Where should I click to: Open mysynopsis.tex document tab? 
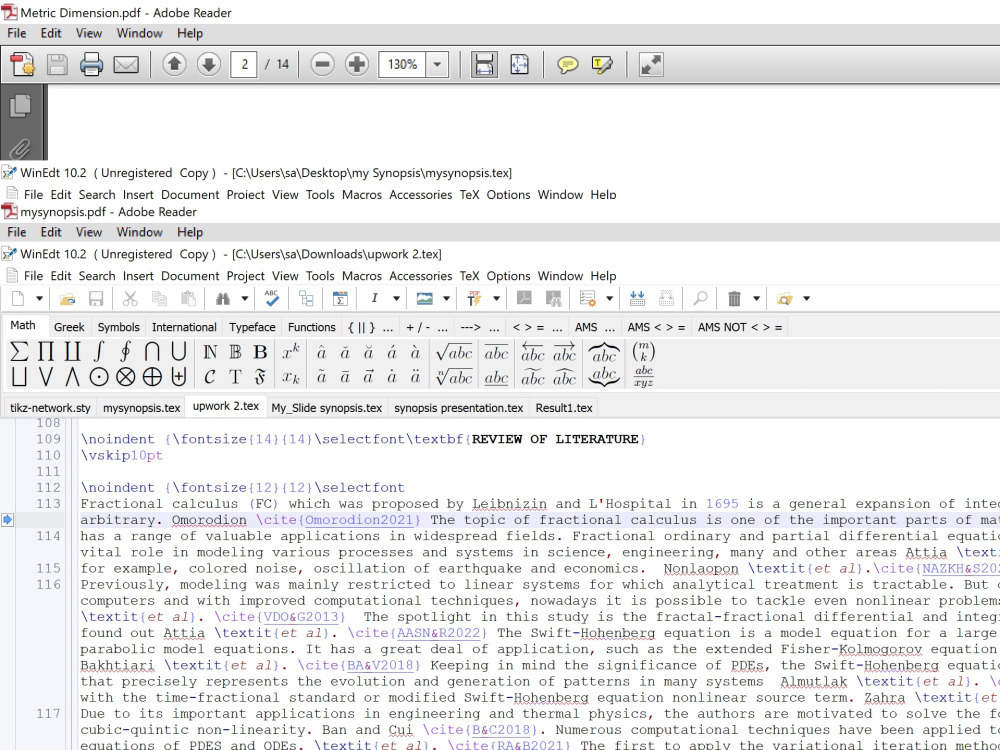pyautogui.click(x=142, y=408)
